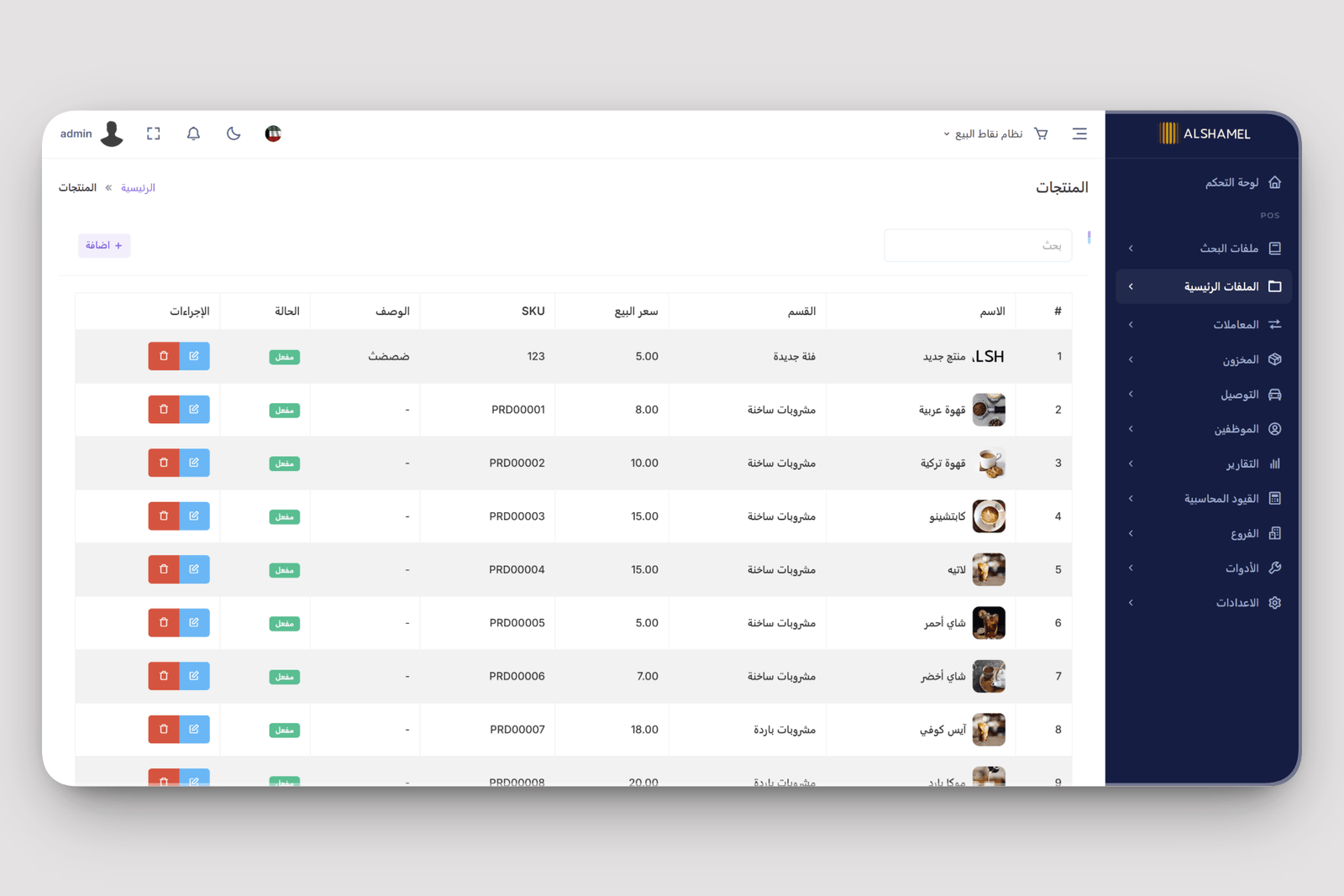Open notifications bell icon

pyautogui.click(x=193, y=134)
